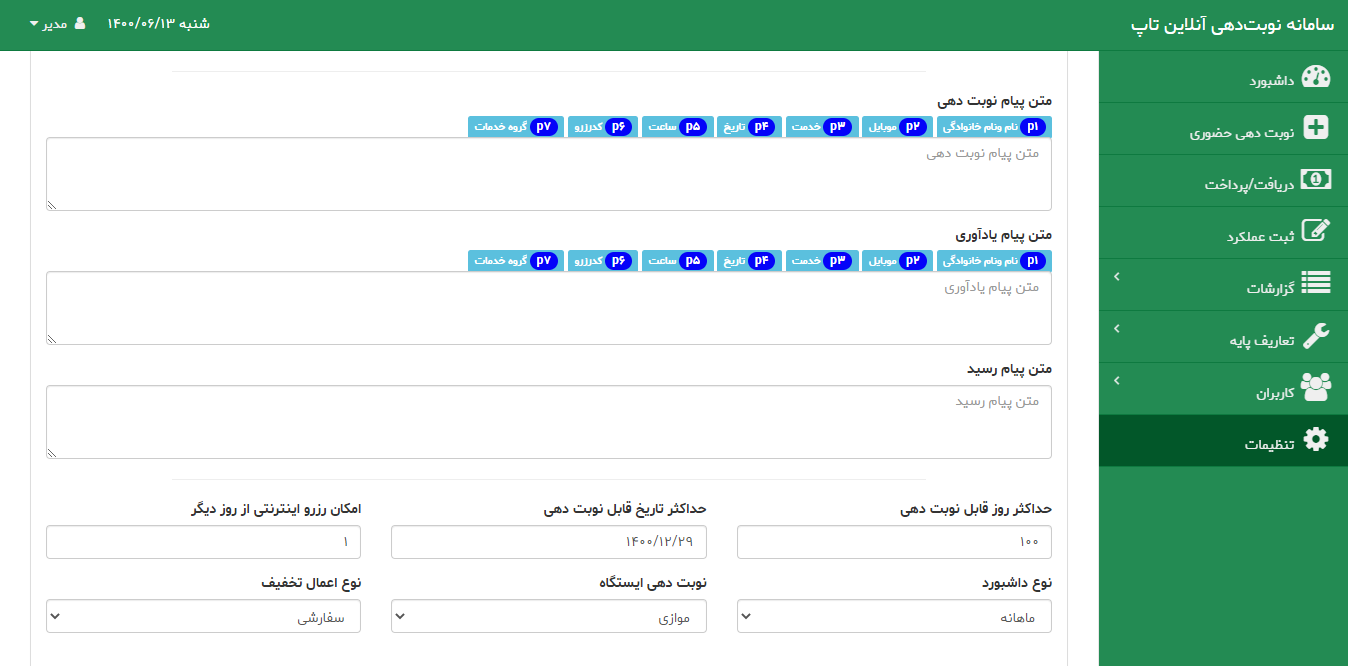Click the امکان رزرو اینترنتی از روز دیگر field
Screen dimensions: 1348x666
click(203, 542)
